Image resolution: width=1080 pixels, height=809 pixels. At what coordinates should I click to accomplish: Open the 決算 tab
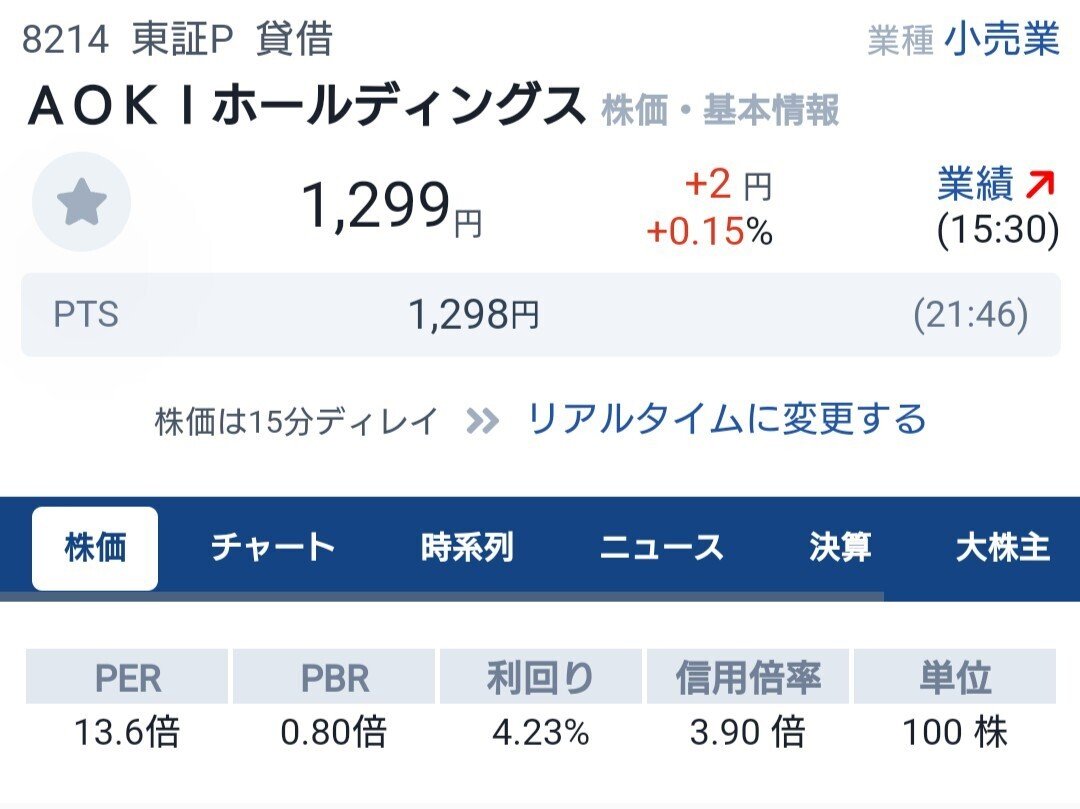(840, 548)
